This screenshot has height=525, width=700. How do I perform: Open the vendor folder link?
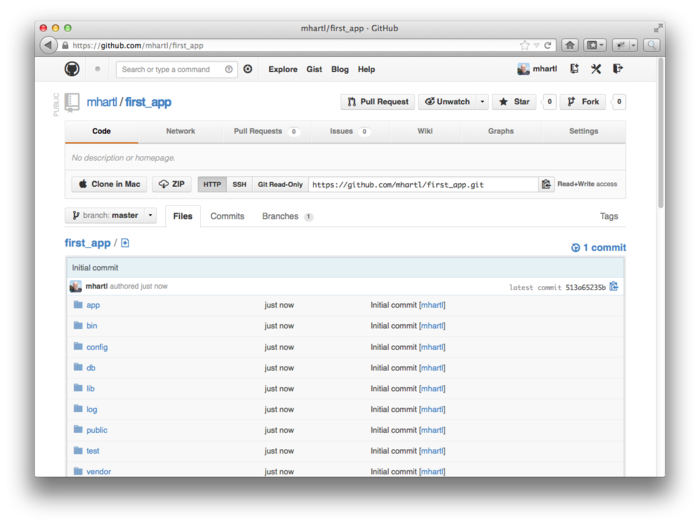click(99, 471)
